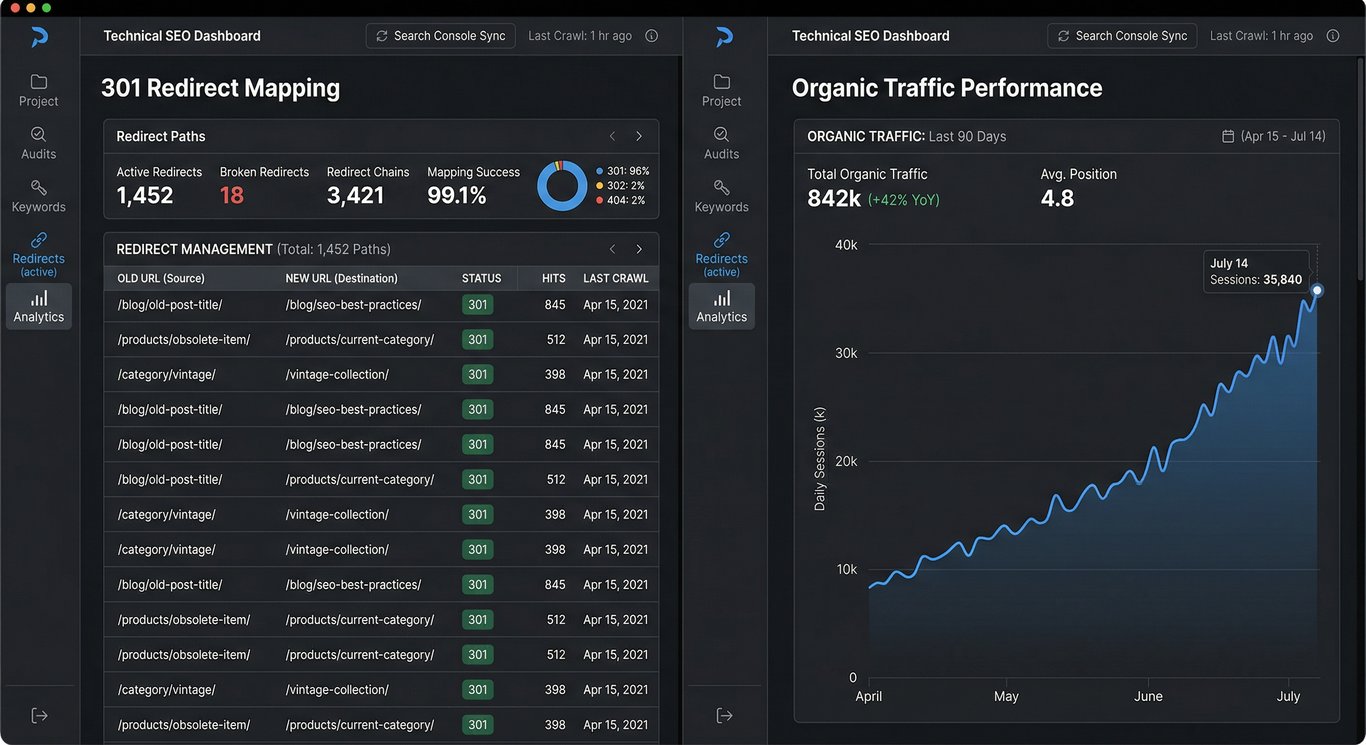Click the right chevron in Redirect Paths header
The height and width of the screenshot is (745, 1366).
pos(639,136)
